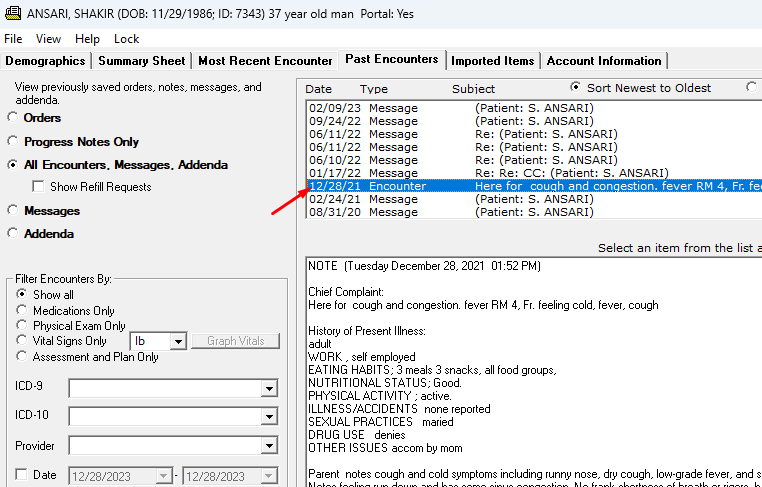Open the Most Recent Encounter tab
762x487 pixels.
point(265,61)
